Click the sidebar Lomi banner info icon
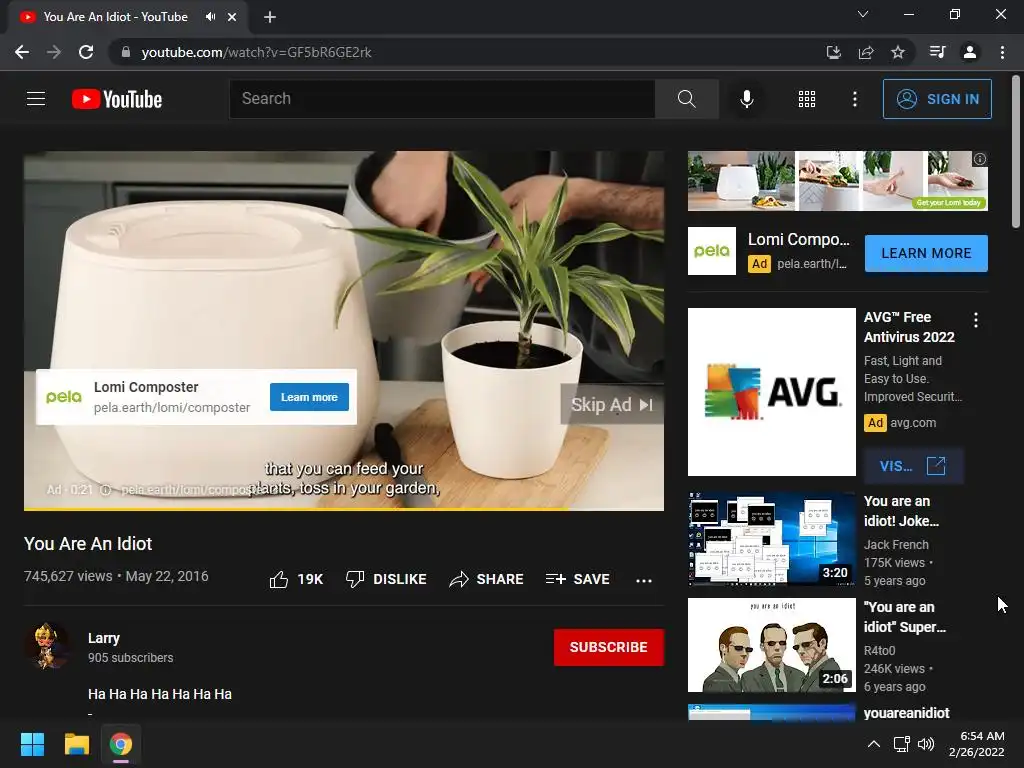The image size is (1024, 768). point(980,159)
